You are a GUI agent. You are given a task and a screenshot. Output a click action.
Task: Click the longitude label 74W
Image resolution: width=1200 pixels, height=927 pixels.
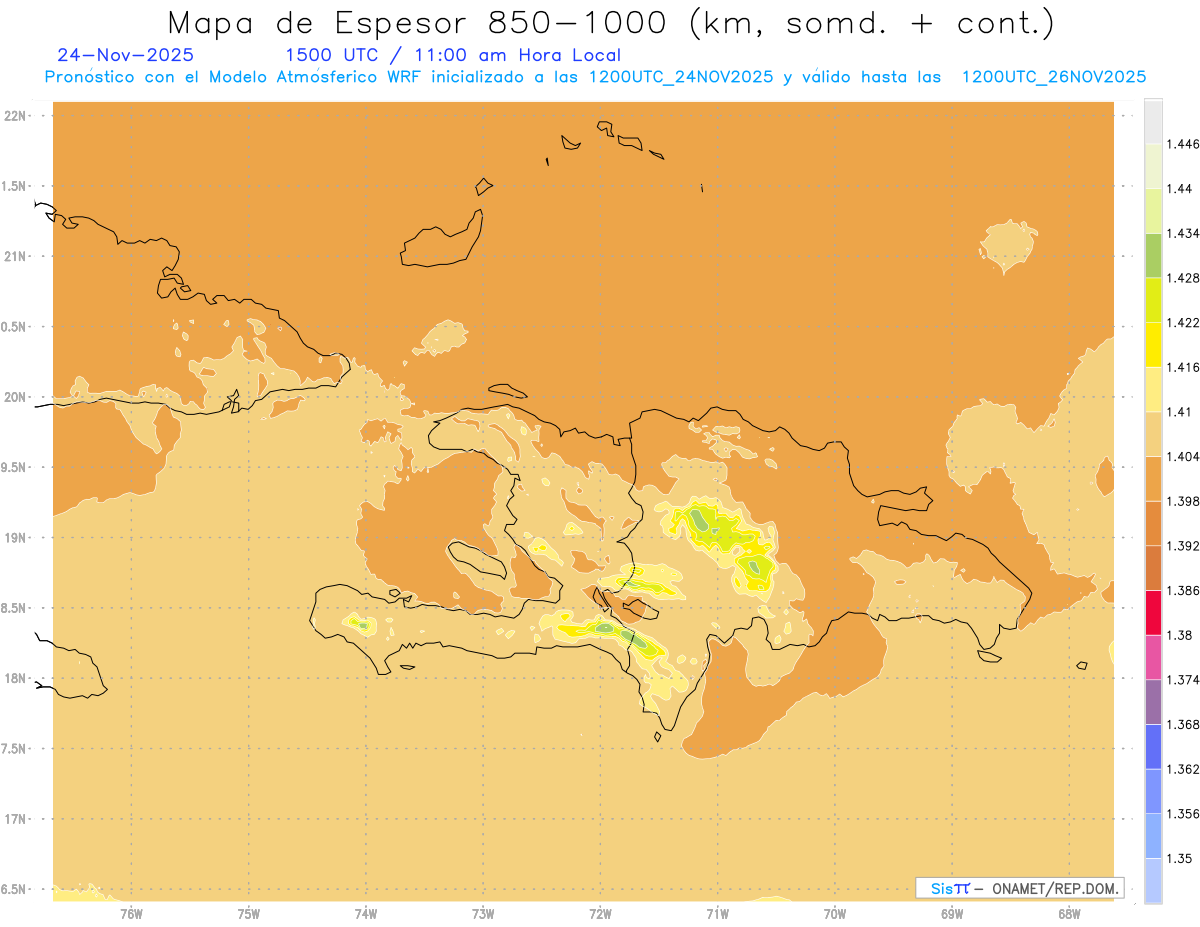366,913
